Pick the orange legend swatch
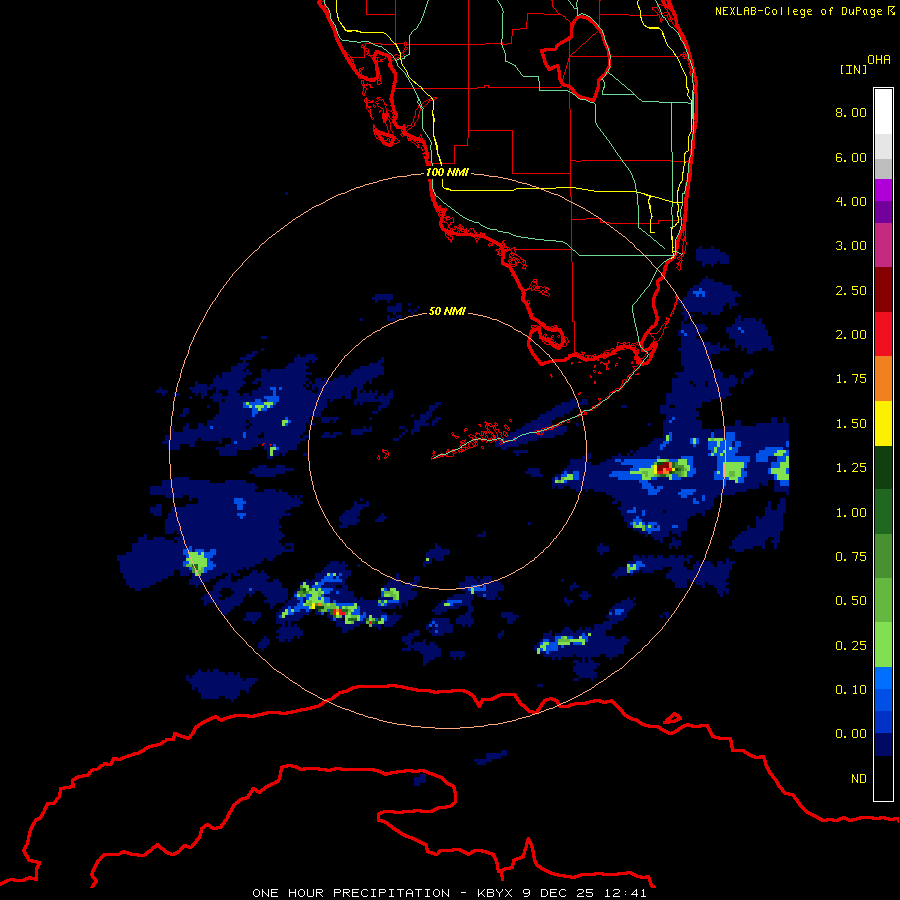The width and height of the screenshot is (900, 900). pyautogui.click(x=883, y=378)
